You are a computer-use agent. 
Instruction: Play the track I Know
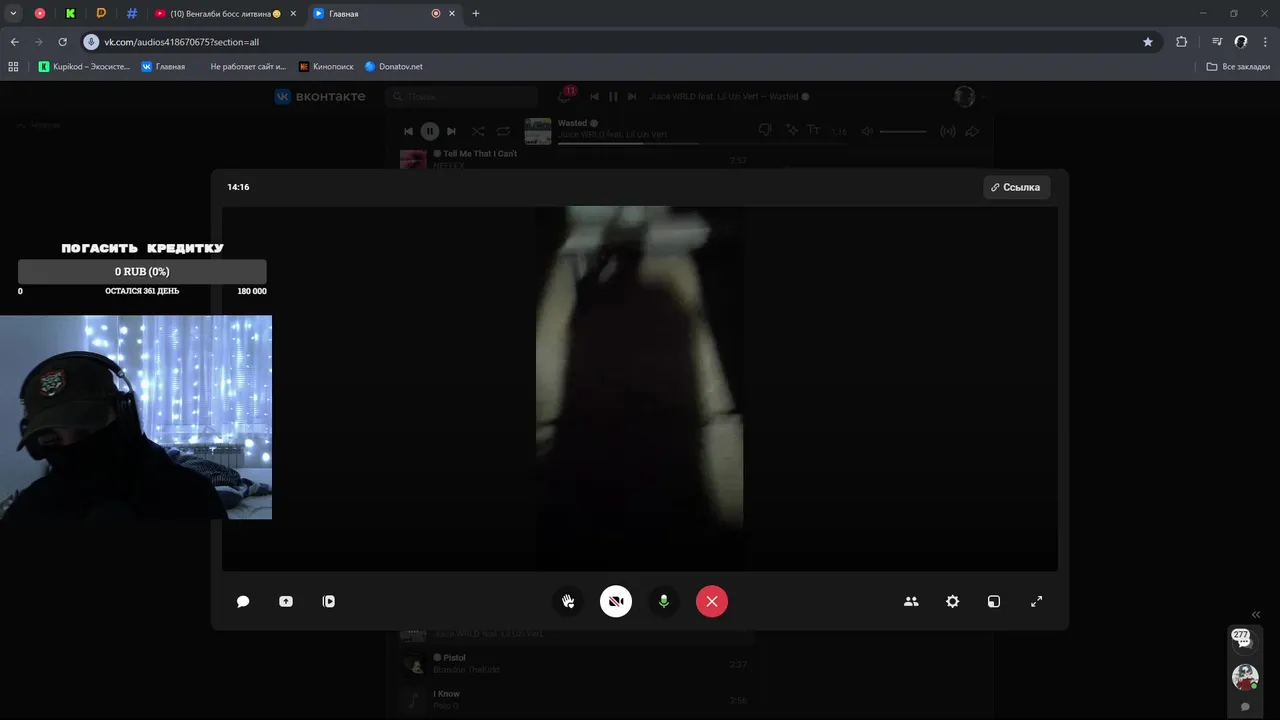click(574, 699)
